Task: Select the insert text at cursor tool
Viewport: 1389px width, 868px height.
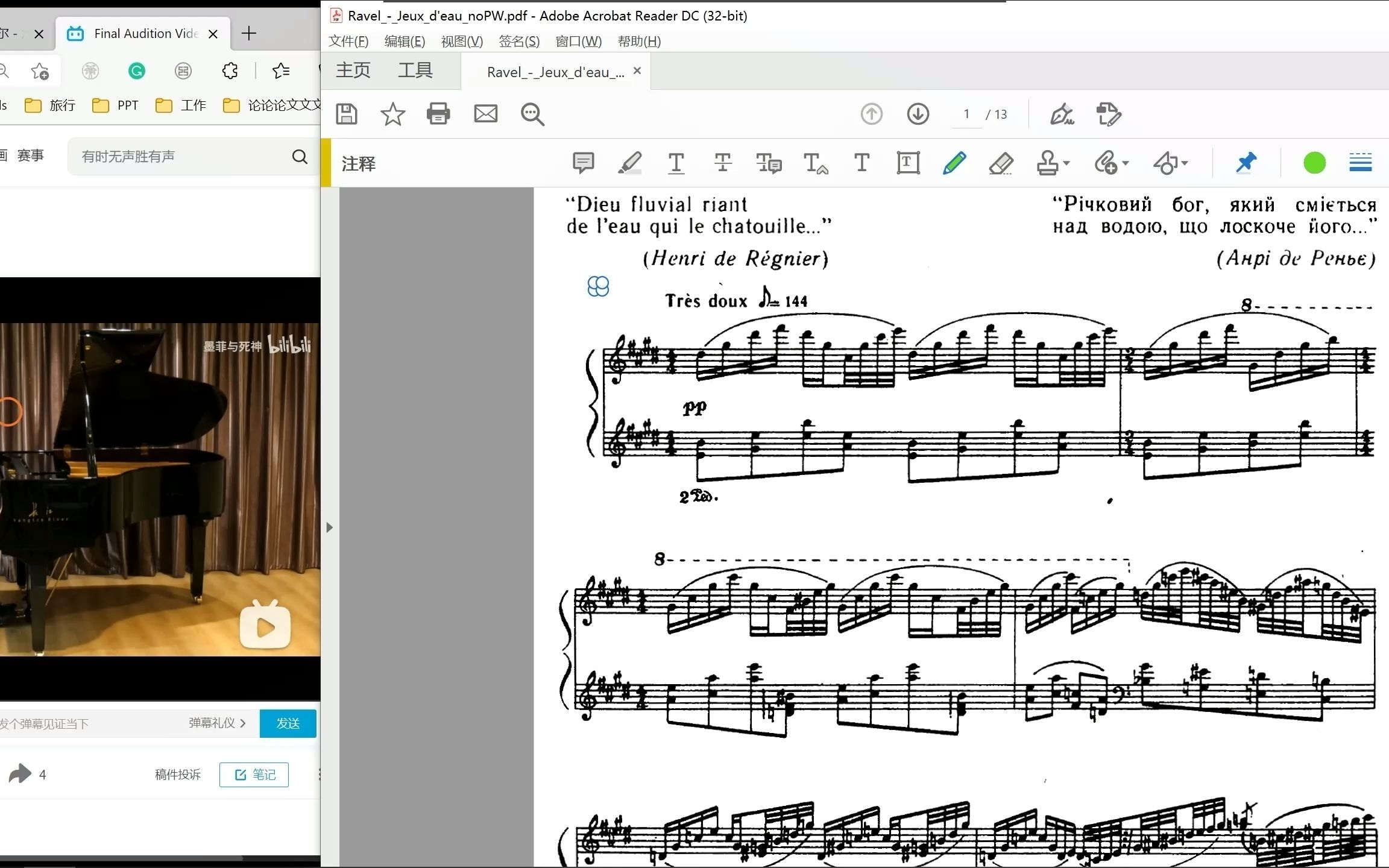Action: (815, 163)
